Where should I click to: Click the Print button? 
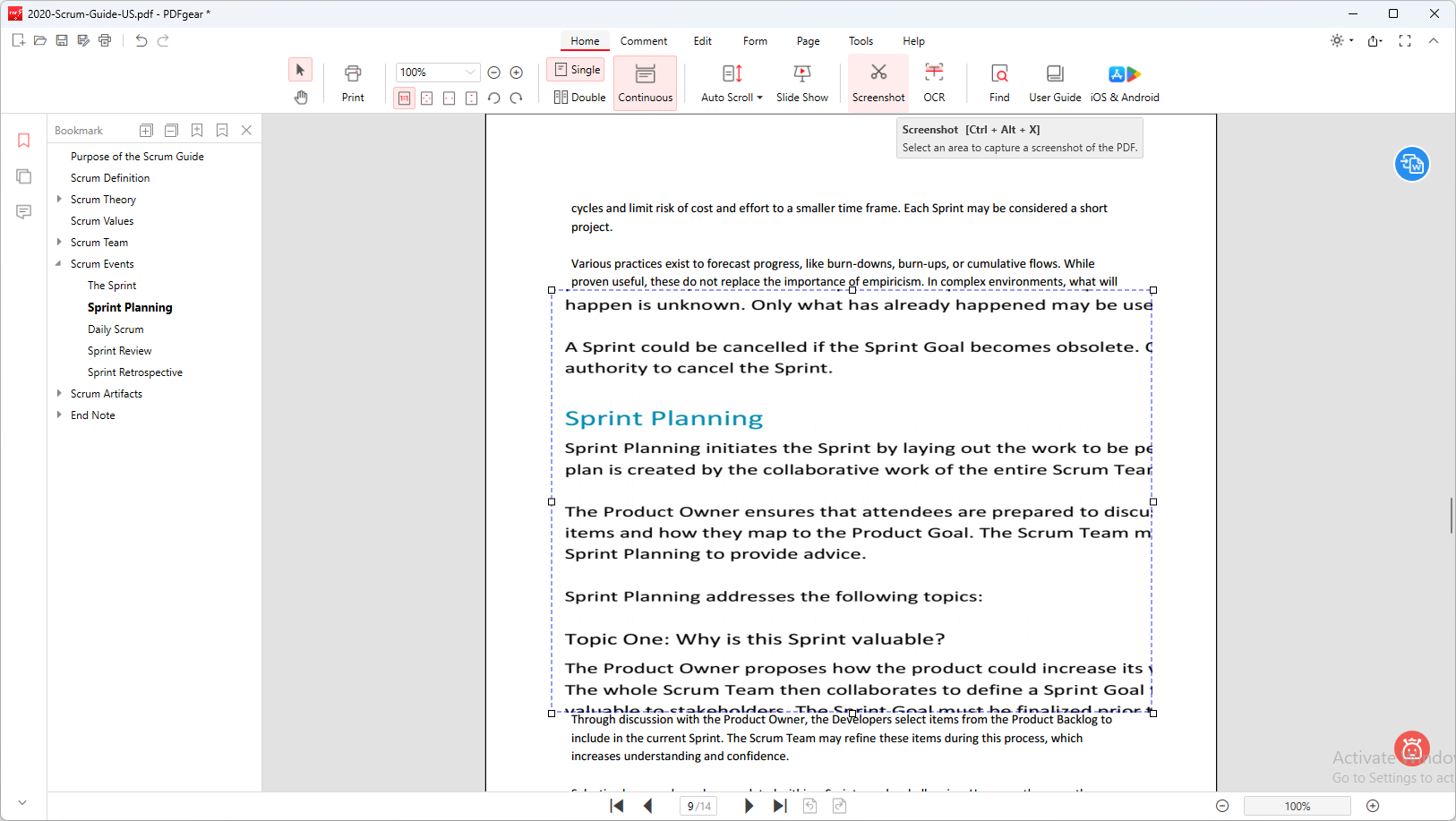(x=352, y=81)
